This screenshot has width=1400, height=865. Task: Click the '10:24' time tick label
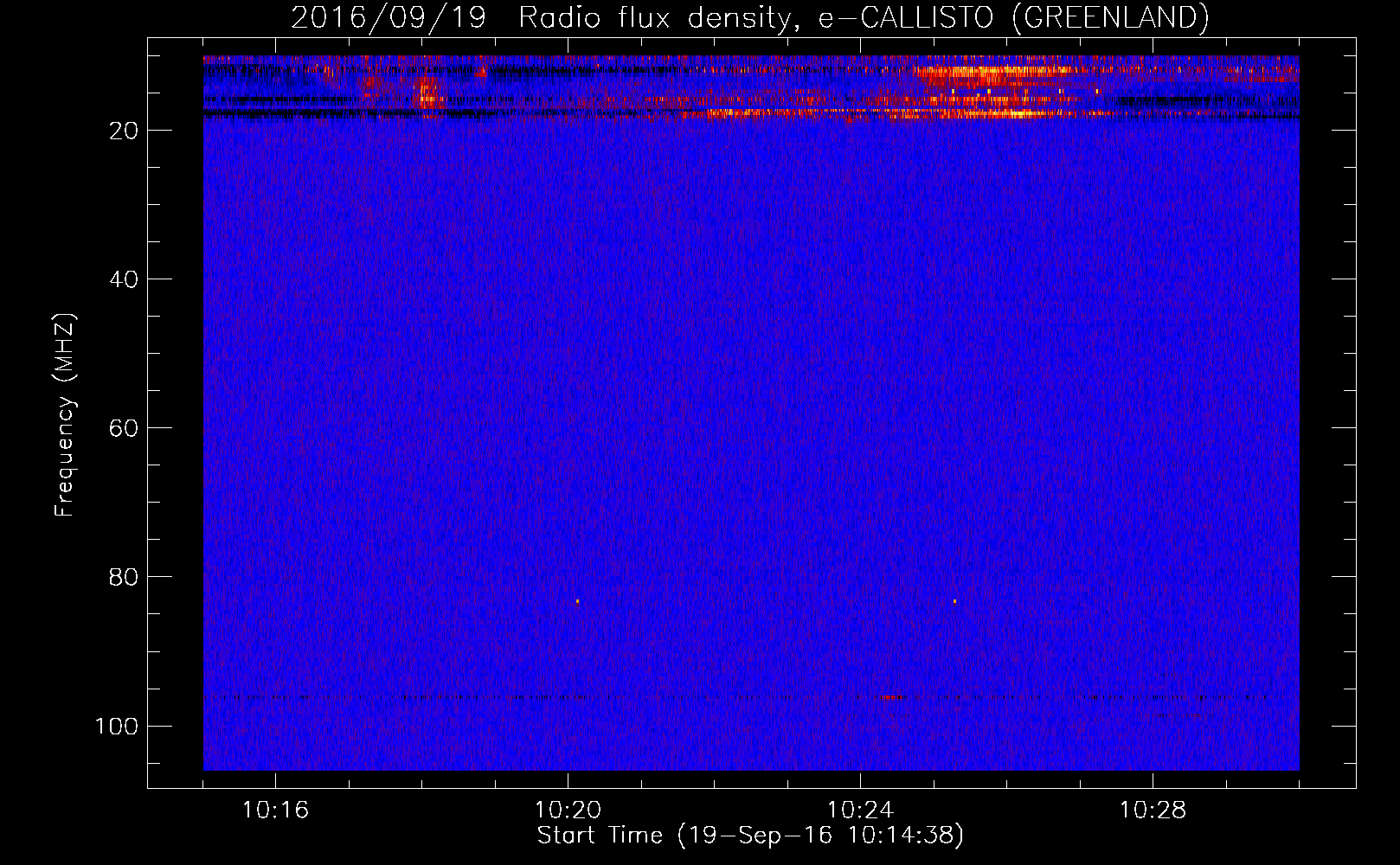coord(860,811)
